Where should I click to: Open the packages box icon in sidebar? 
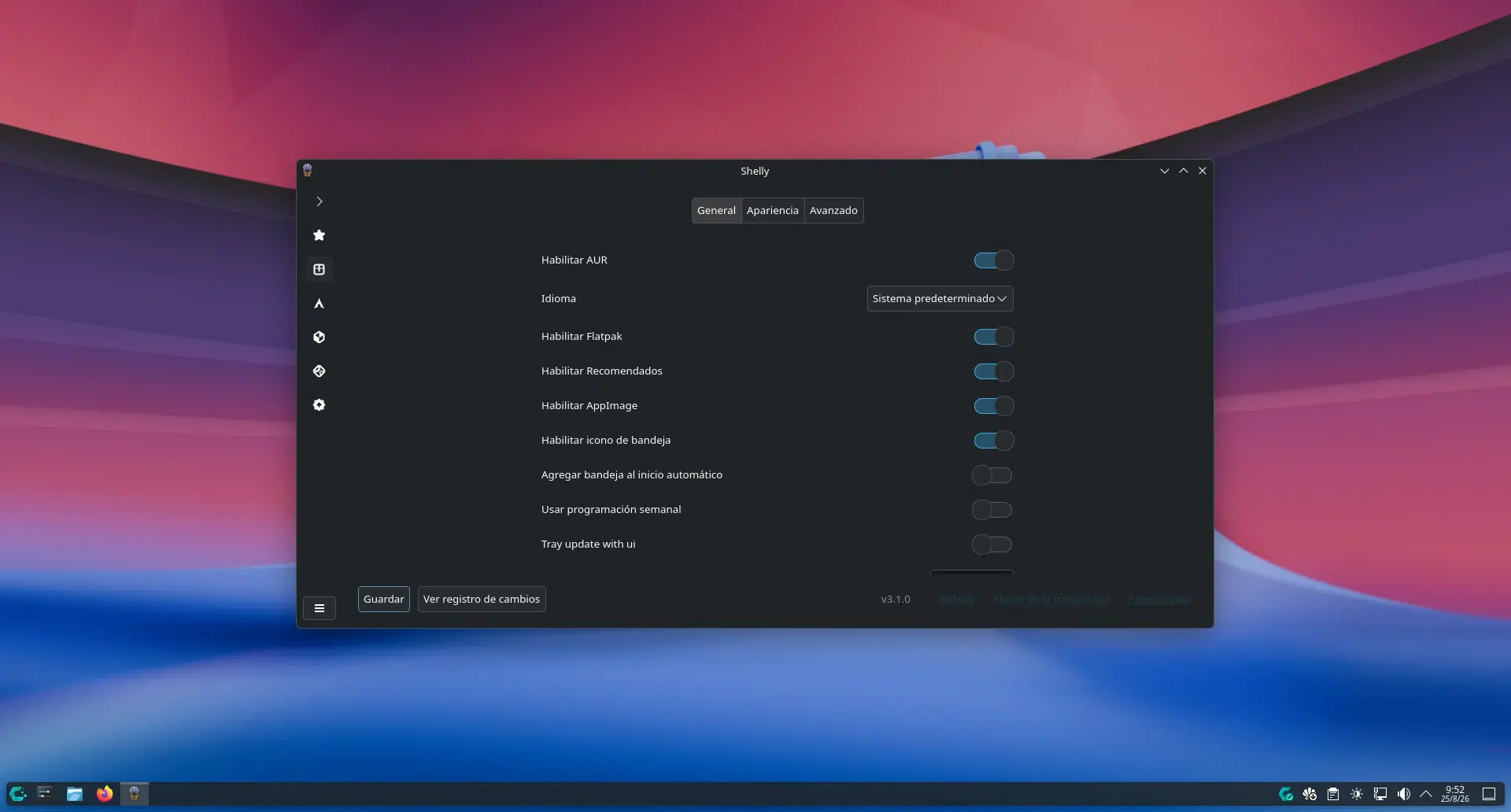[x=319, y=269]
